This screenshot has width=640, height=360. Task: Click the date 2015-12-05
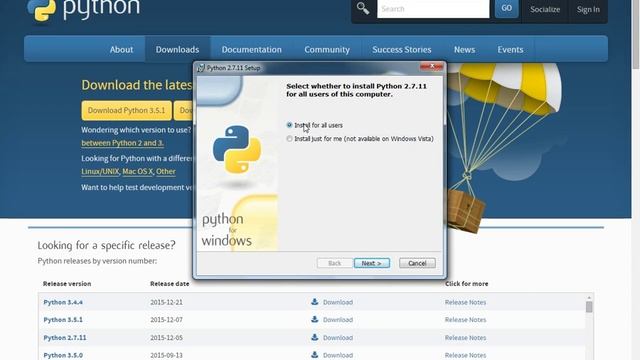pos(166,338)
